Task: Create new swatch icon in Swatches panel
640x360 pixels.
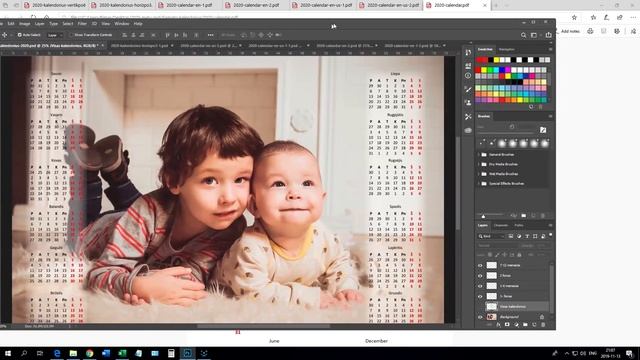Action: [x=531, y=107]
